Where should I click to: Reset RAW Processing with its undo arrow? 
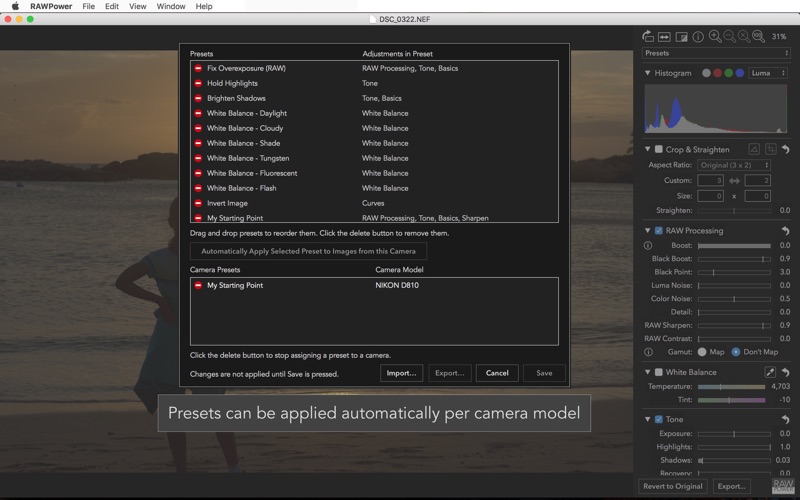(786, 231)
